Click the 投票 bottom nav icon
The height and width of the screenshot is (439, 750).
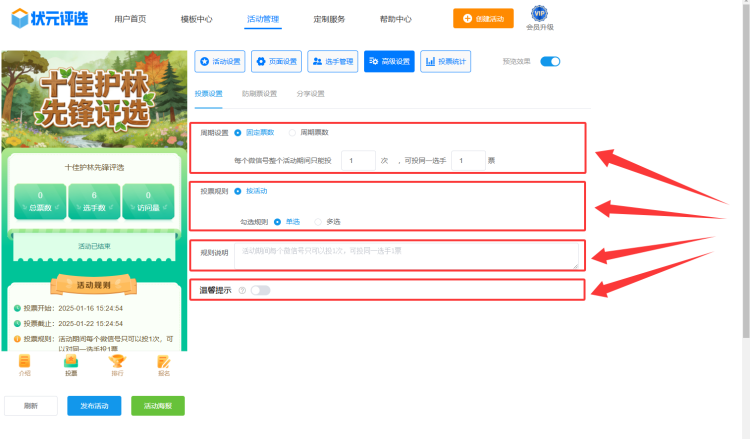(71, 365)
